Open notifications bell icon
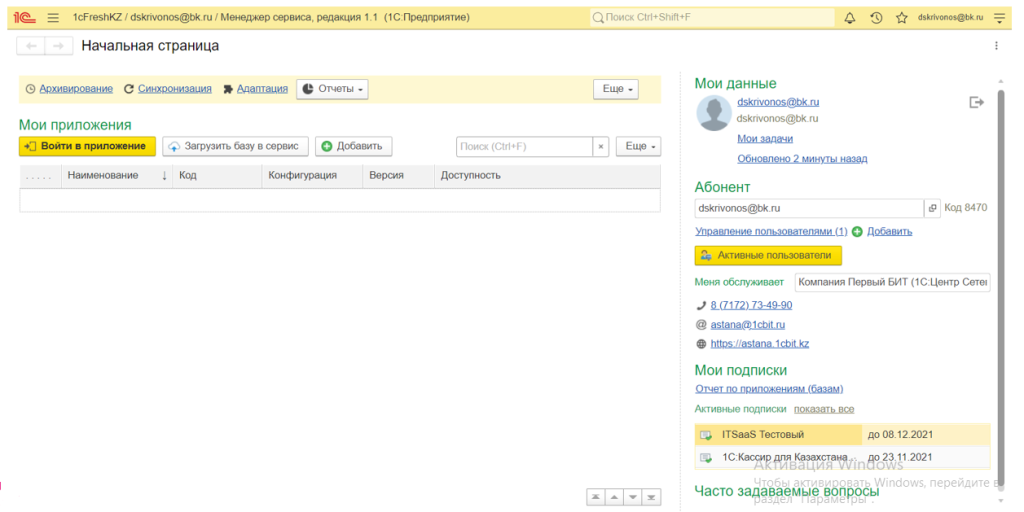The image size is (1024, 512). [x=850, y=18]
